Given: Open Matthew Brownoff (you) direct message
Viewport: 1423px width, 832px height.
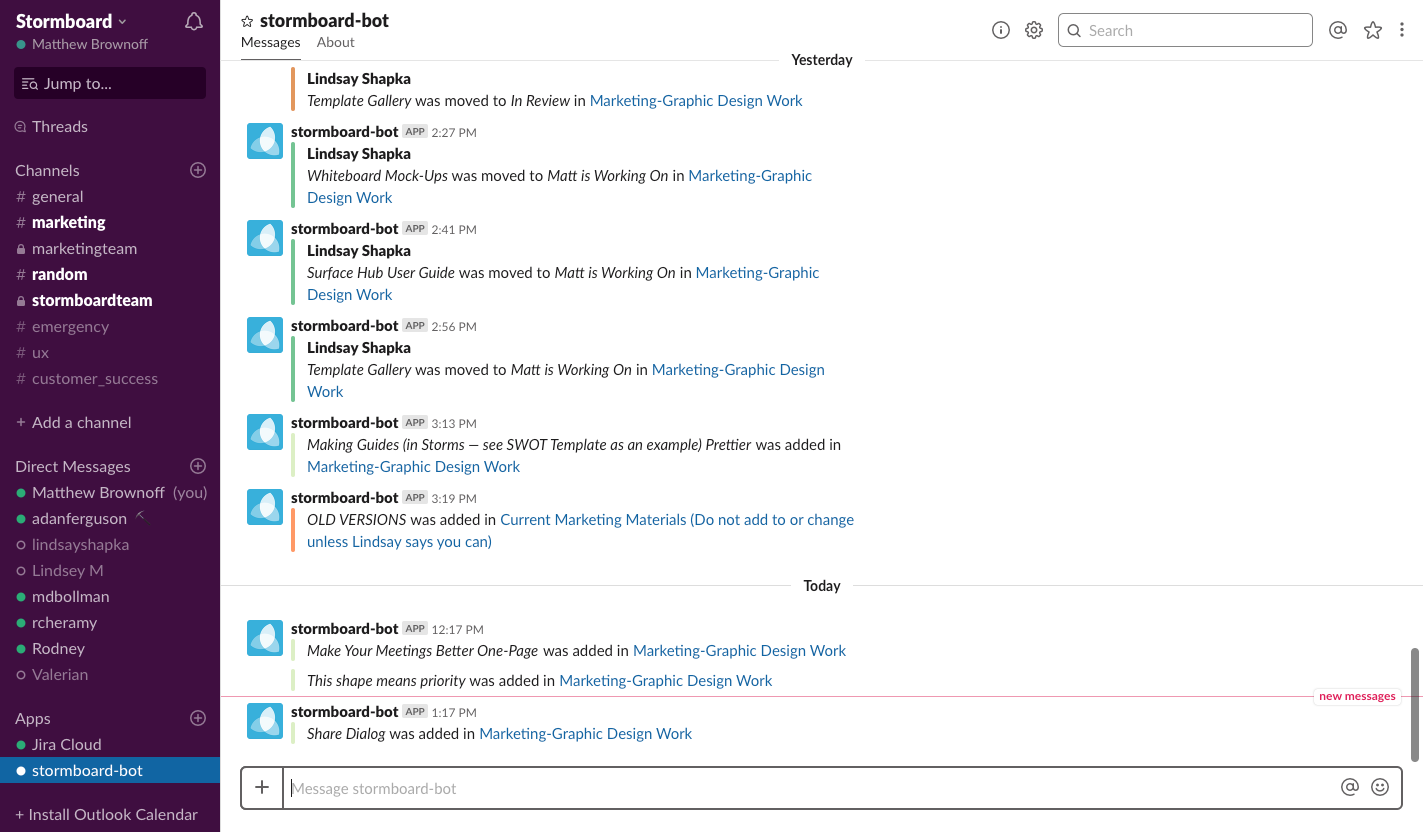Looking at the screenshot, I should (110, 492).
